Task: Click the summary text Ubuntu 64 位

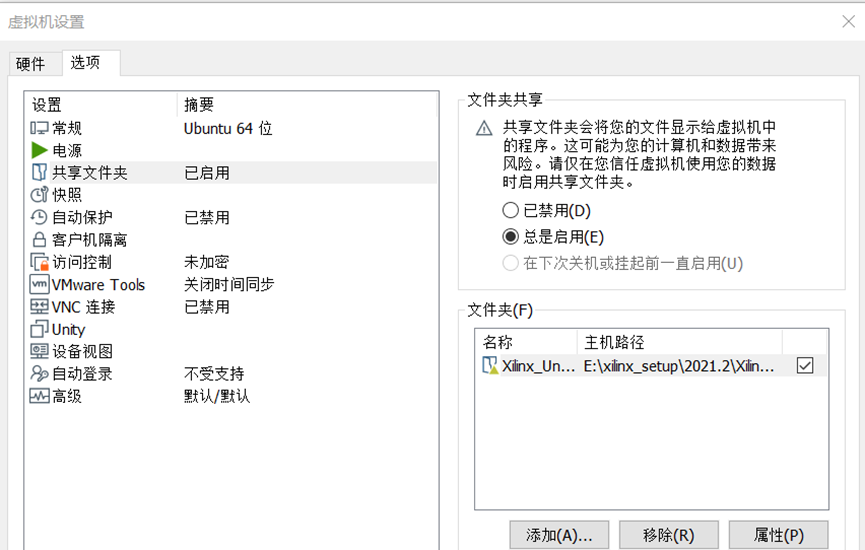Action: (x=228, y=129)
